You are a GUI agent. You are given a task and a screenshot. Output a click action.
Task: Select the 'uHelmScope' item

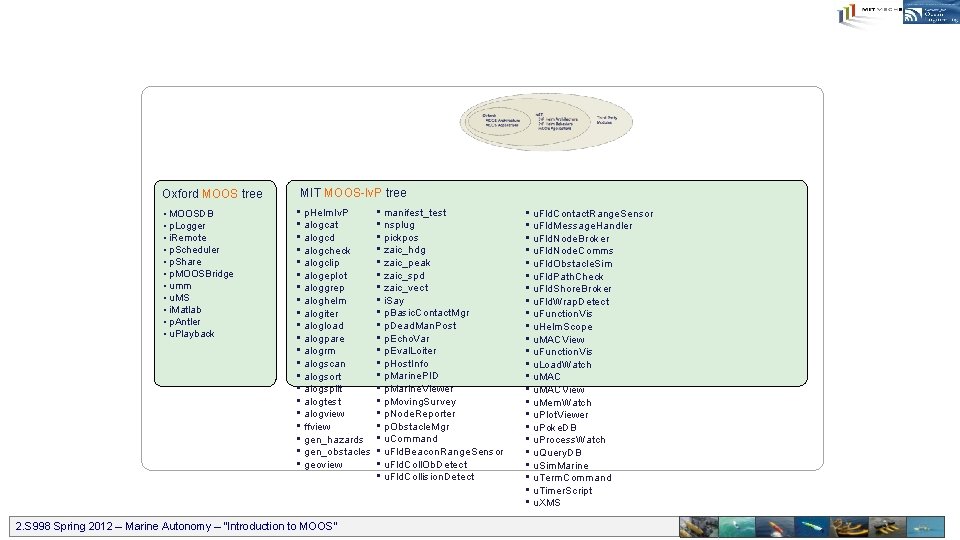tap(563, 327)
